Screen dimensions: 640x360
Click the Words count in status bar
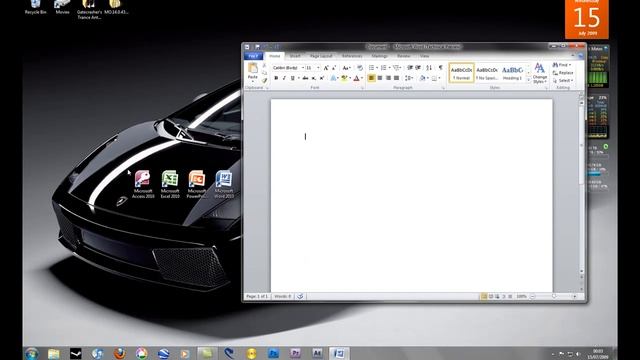pos(283,296)
